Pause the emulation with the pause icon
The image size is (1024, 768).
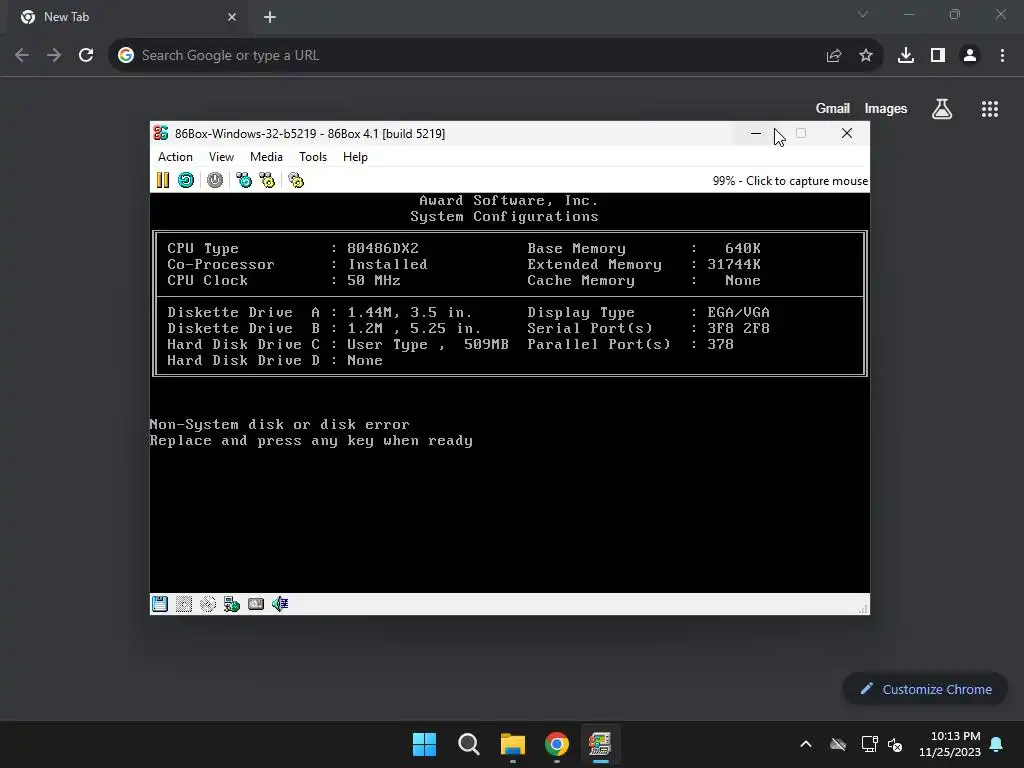pyautogui.click(x=163, y=180)
